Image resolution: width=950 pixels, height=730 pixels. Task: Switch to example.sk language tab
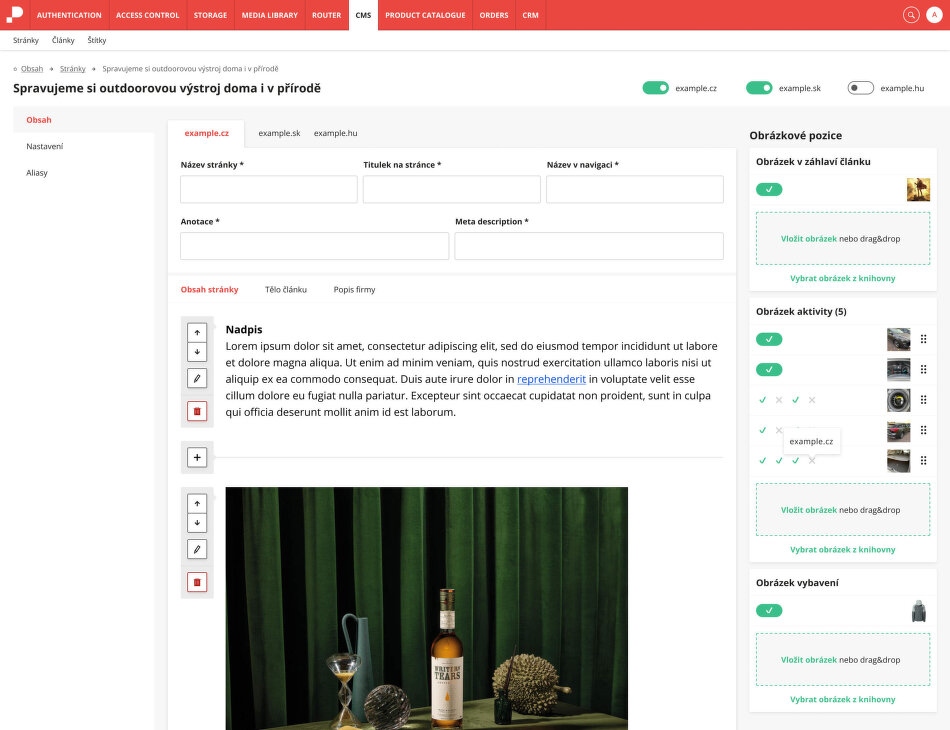(279, 133)
